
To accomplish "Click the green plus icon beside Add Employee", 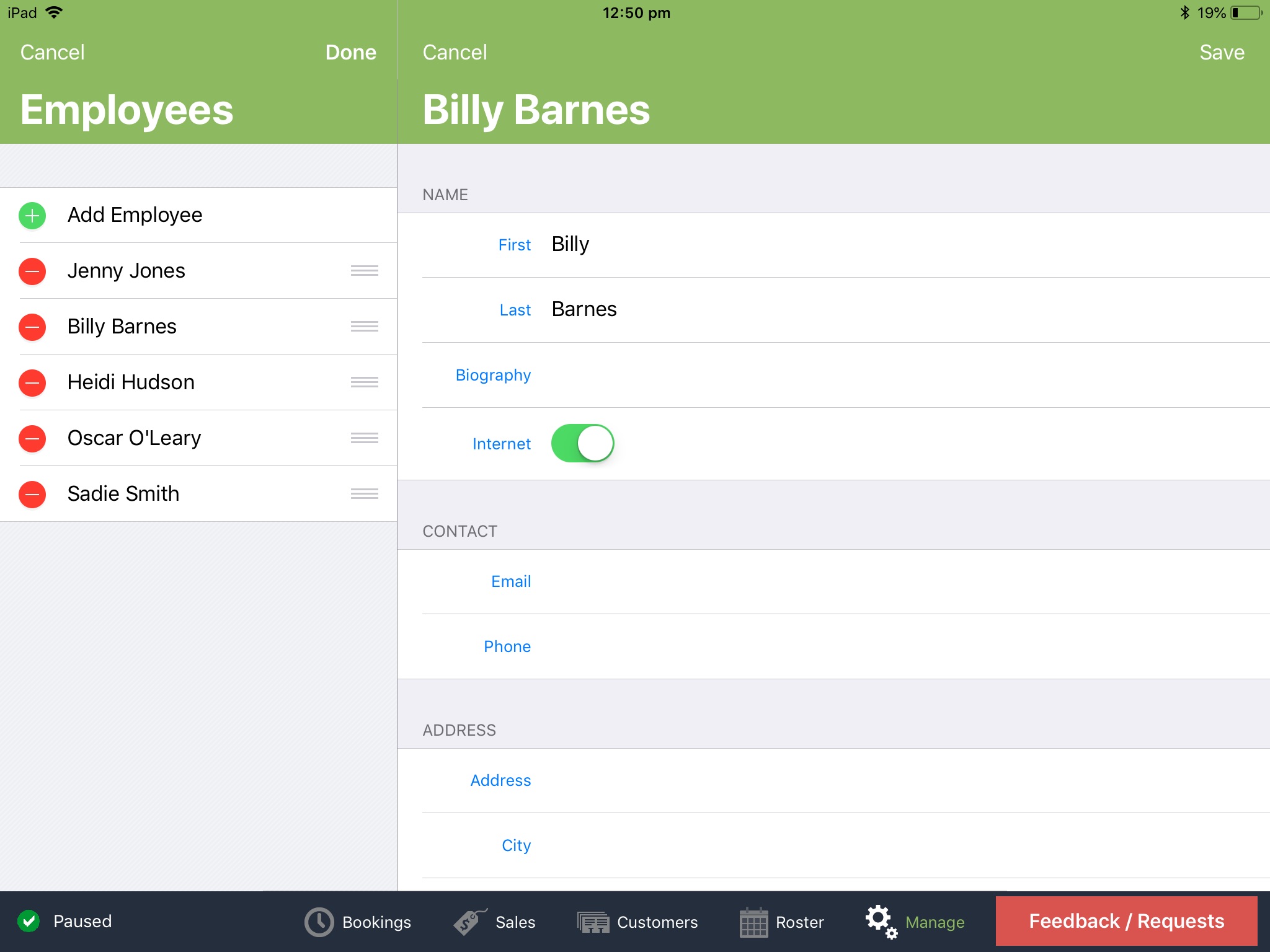I will tap(32, 215).
